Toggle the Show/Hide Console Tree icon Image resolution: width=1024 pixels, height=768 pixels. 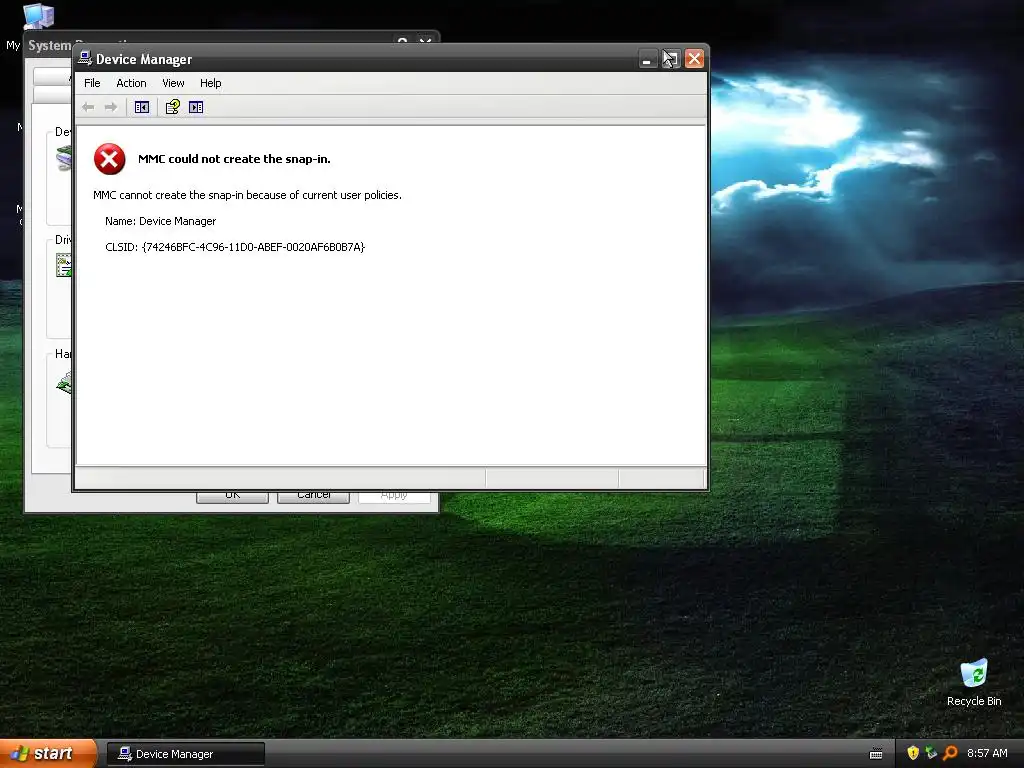(x=142, y=107)
